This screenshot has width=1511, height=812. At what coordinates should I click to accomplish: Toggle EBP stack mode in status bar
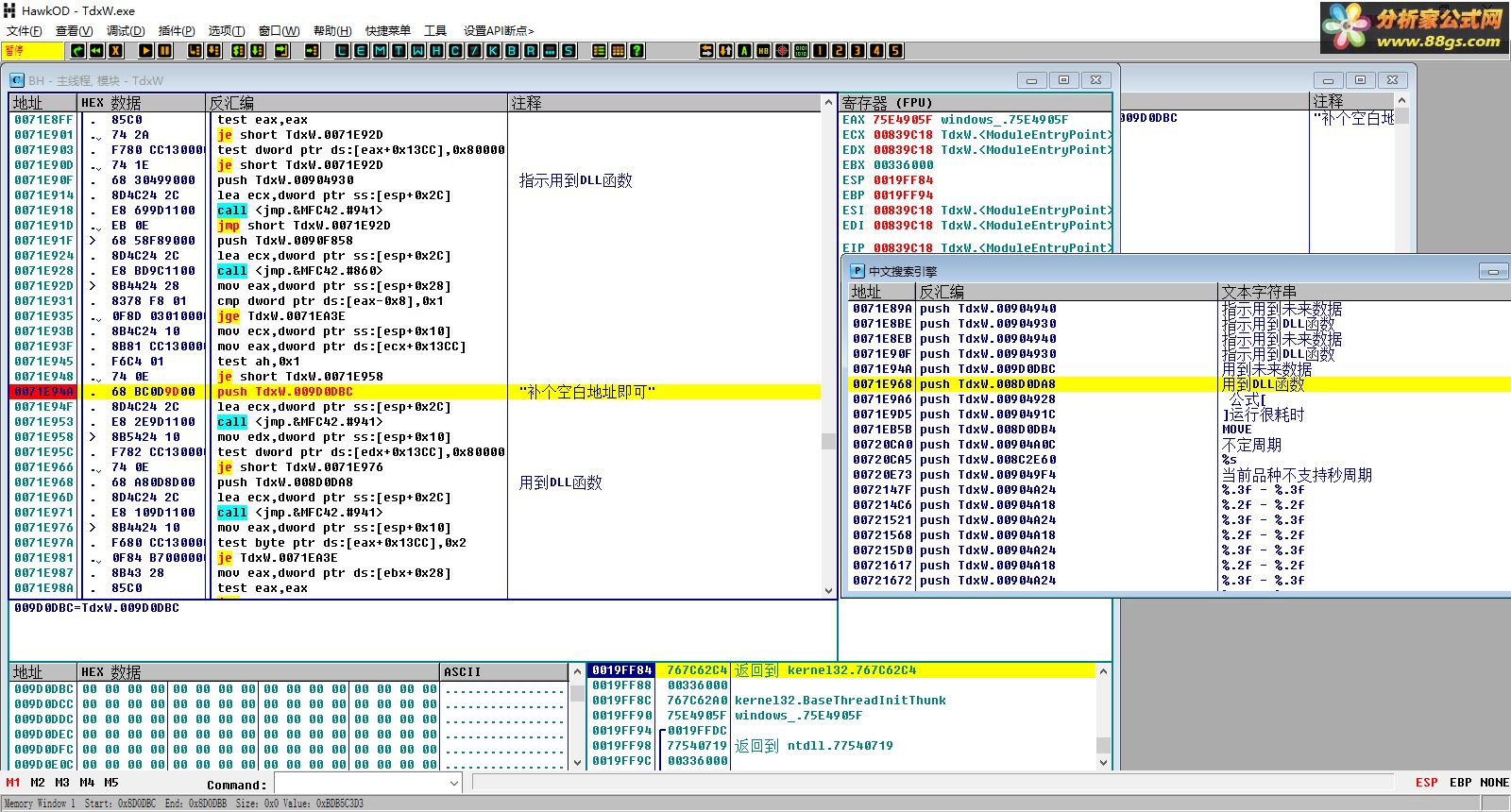pyautogui.click(x=1460, y=783)
